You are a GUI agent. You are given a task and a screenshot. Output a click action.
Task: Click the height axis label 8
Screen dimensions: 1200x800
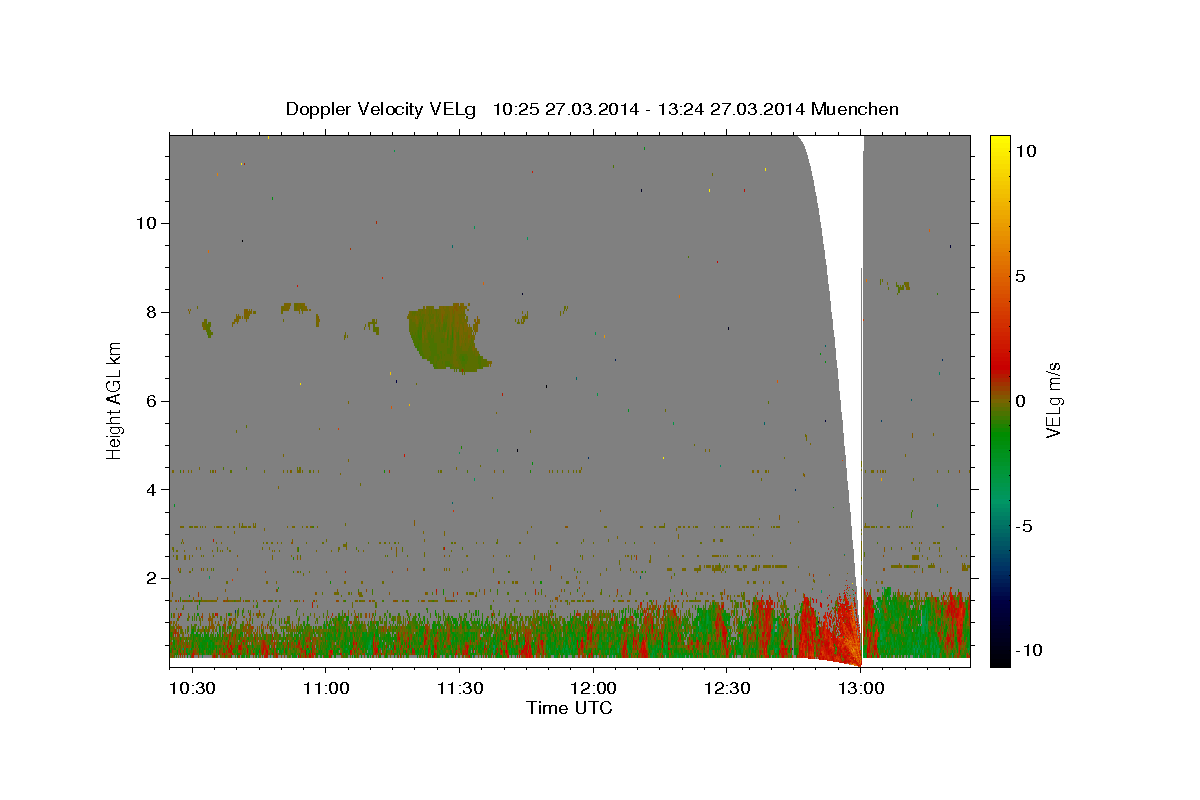click(150, 312)
